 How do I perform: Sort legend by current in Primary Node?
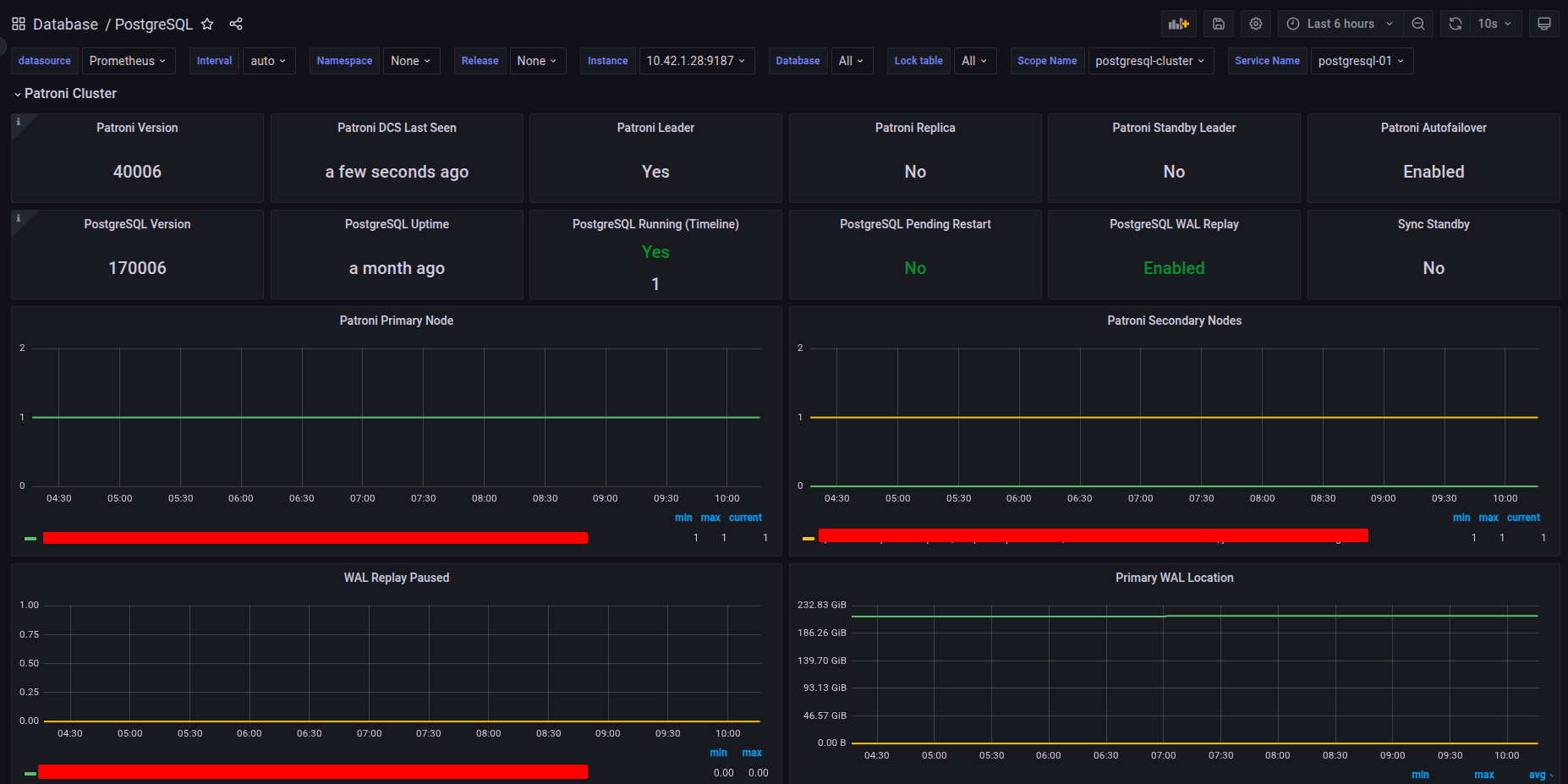click(745, 518)
